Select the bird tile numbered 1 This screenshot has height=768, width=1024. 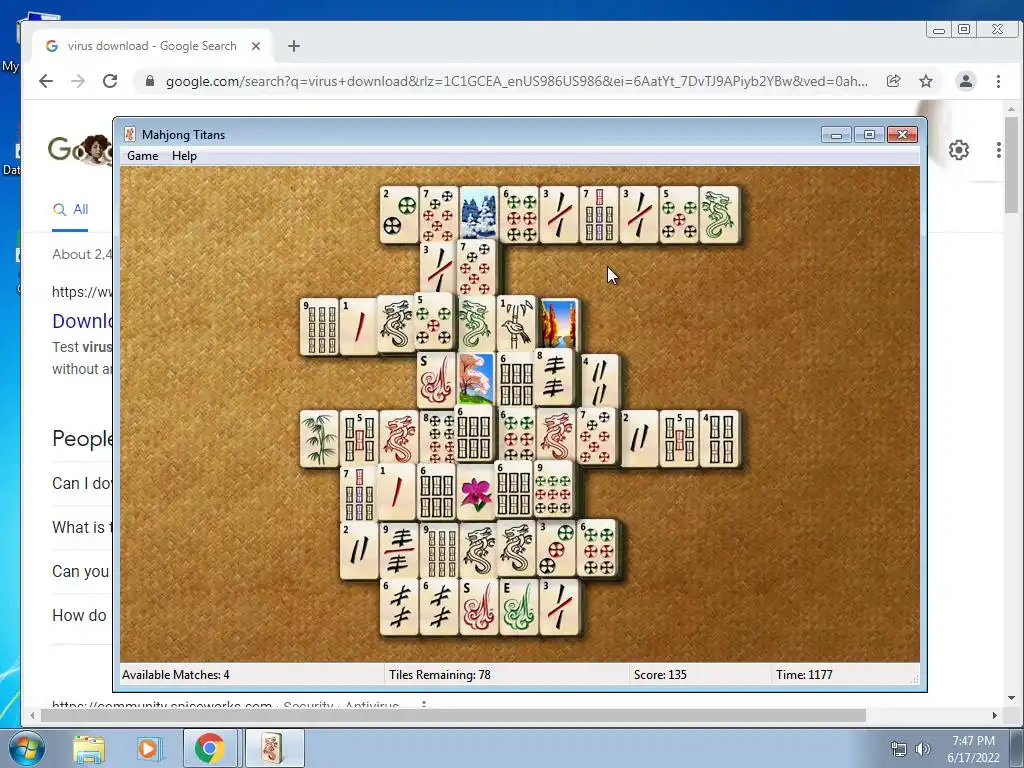pos(517,323)
